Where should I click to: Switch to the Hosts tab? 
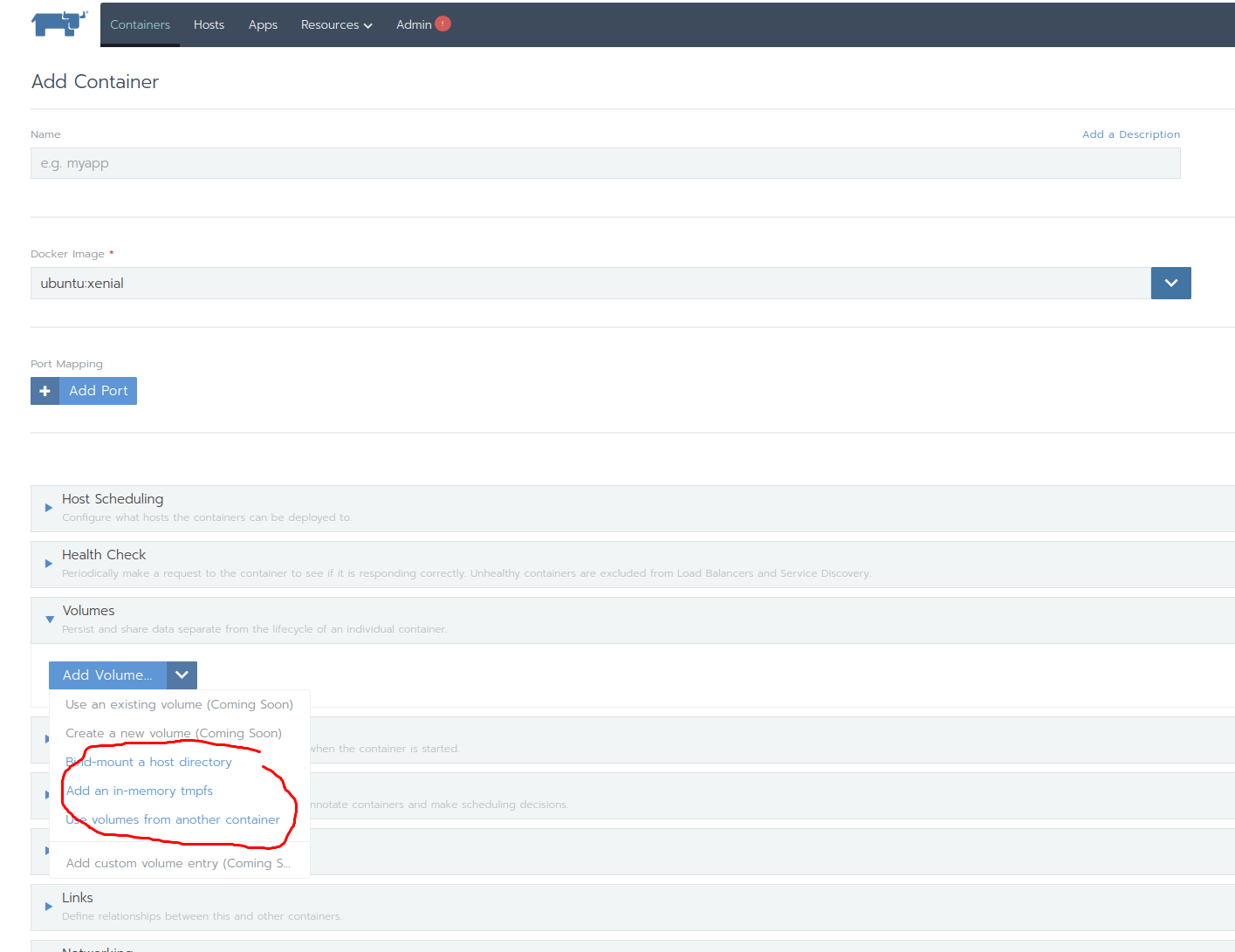pyautogui.click(x=209, y=24)
